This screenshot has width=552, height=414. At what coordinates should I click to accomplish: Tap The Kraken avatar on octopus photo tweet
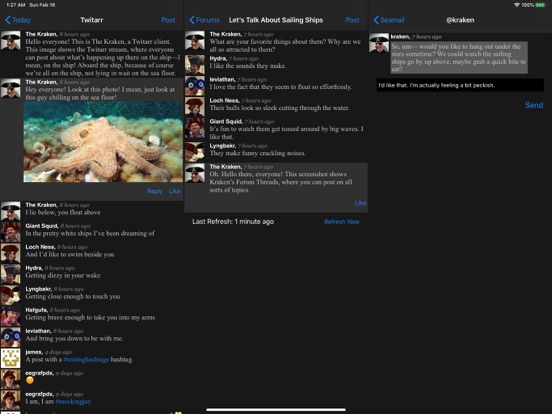point(10,89)
